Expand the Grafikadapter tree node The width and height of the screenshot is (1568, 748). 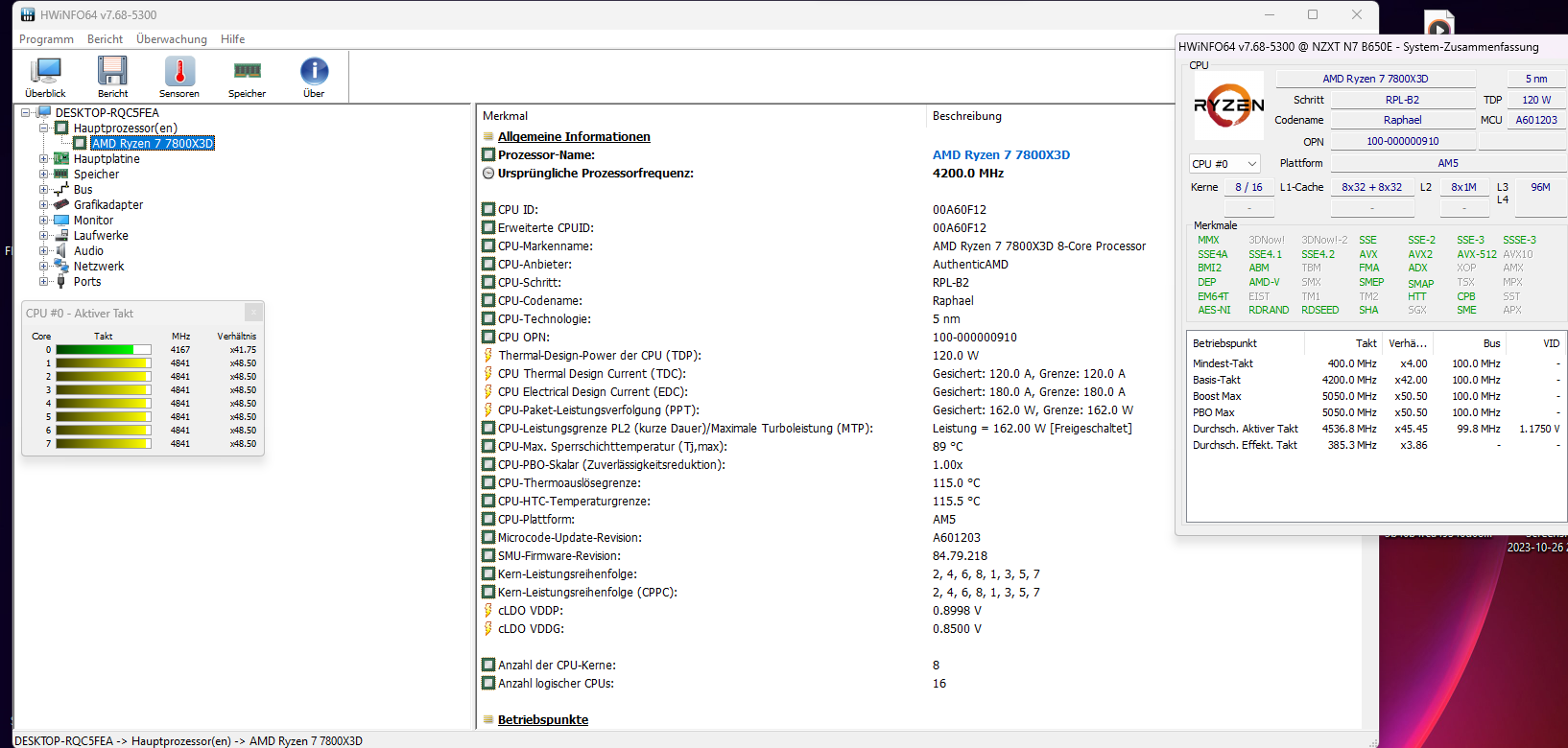click(43, 205)
